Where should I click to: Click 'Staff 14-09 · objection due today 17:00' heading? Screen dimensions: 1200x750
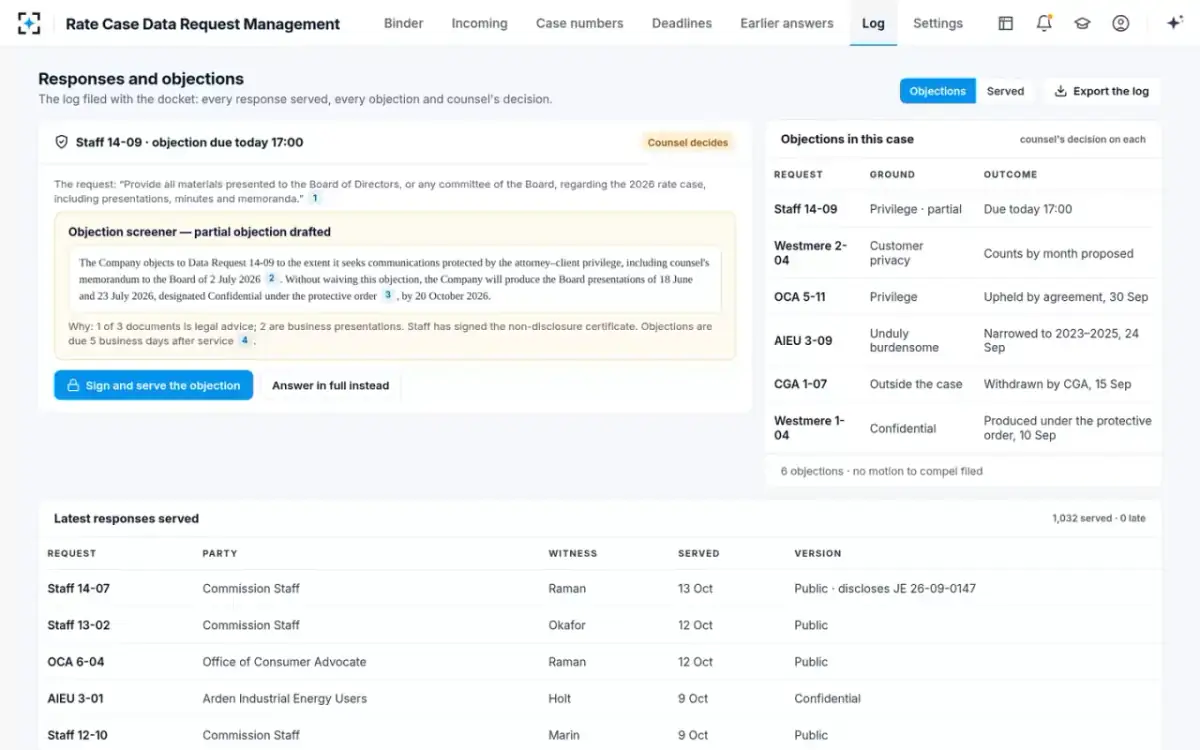[x=189, y=142]
